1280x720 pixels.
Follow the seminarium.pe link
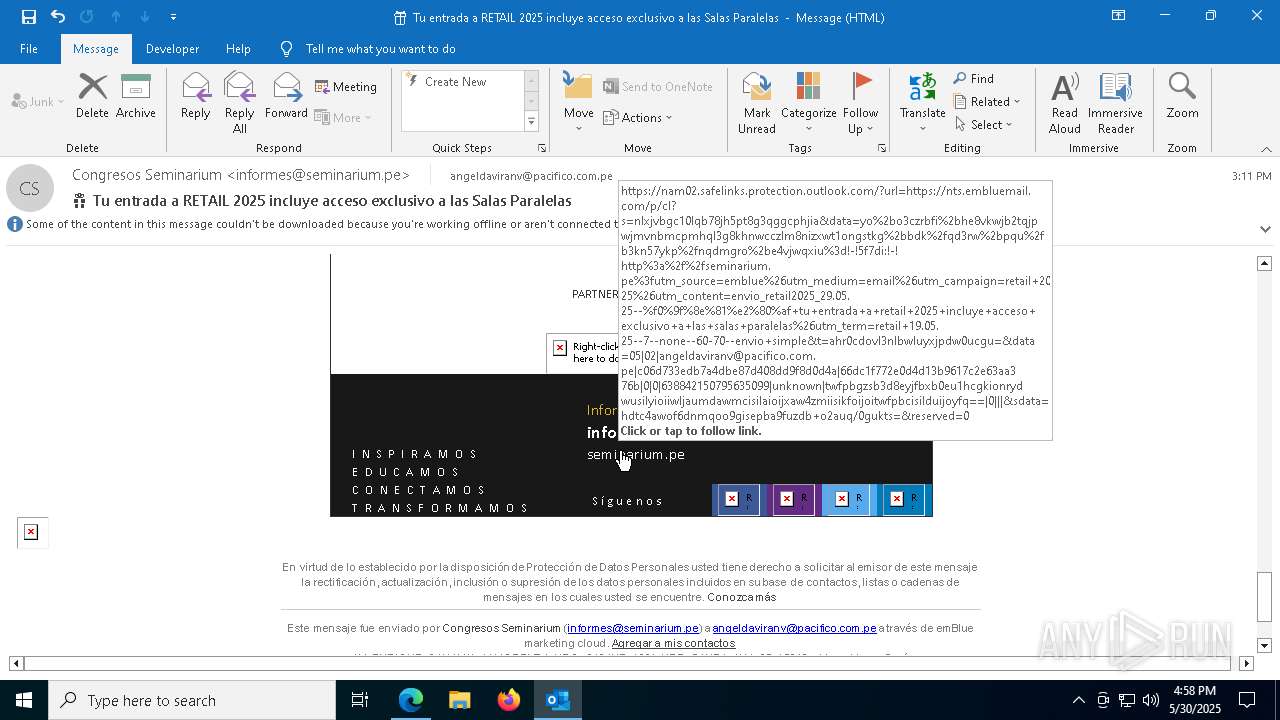[x=636, y=455]
